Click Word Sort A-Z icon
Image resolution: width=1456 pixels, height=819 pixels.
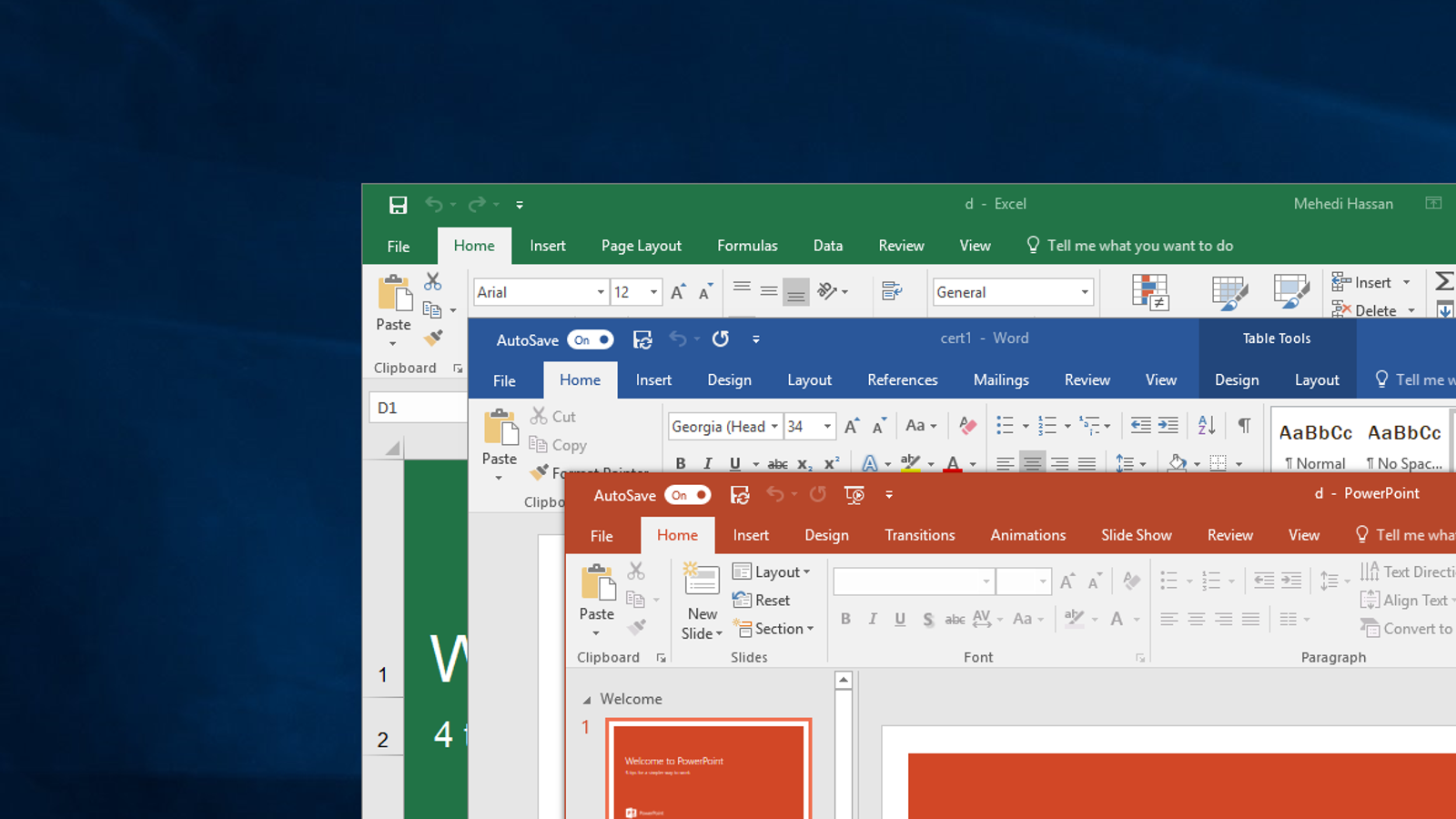1207,425
